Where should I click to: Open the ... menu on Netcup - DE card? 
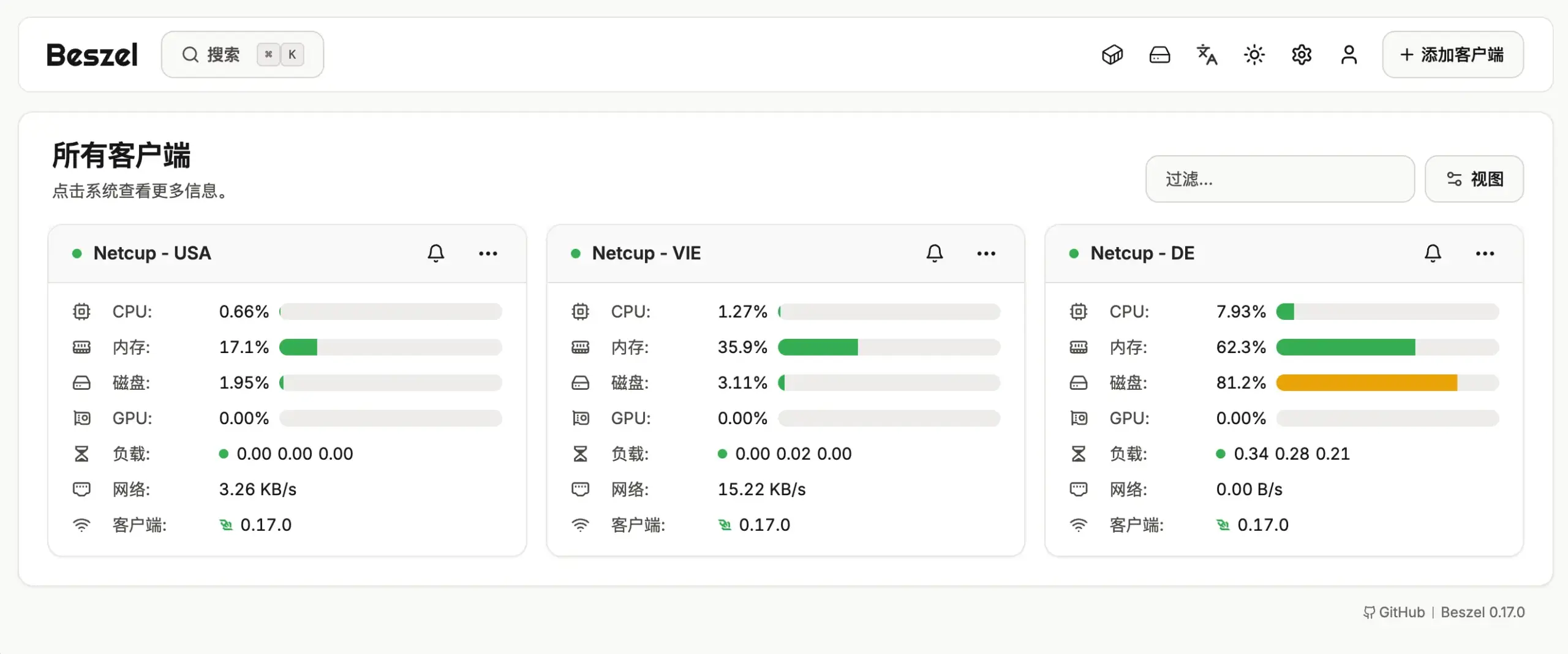1485,253
